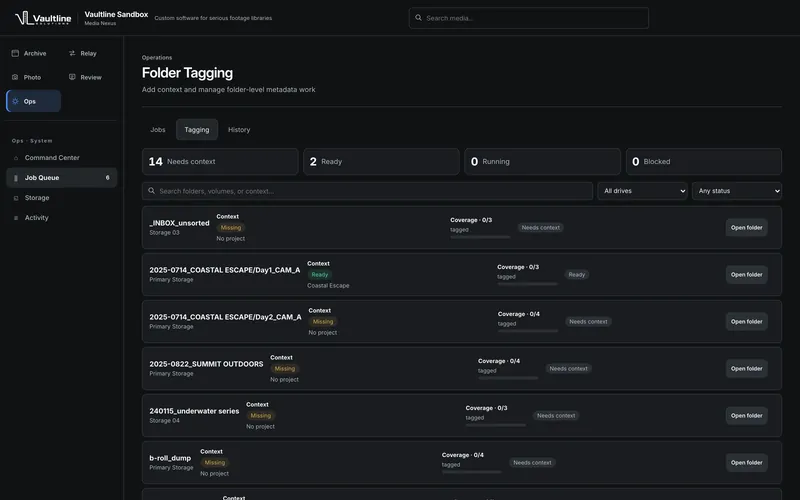Click the 0 Running summary card
Image resolution: width=800 pixels, height=500 pixels.
click(x=542, y=162)
